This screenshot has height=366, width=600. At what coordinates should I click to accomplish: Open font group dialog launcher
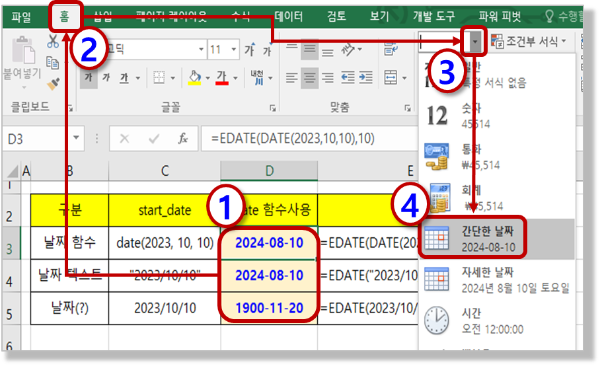click(272, 108)
